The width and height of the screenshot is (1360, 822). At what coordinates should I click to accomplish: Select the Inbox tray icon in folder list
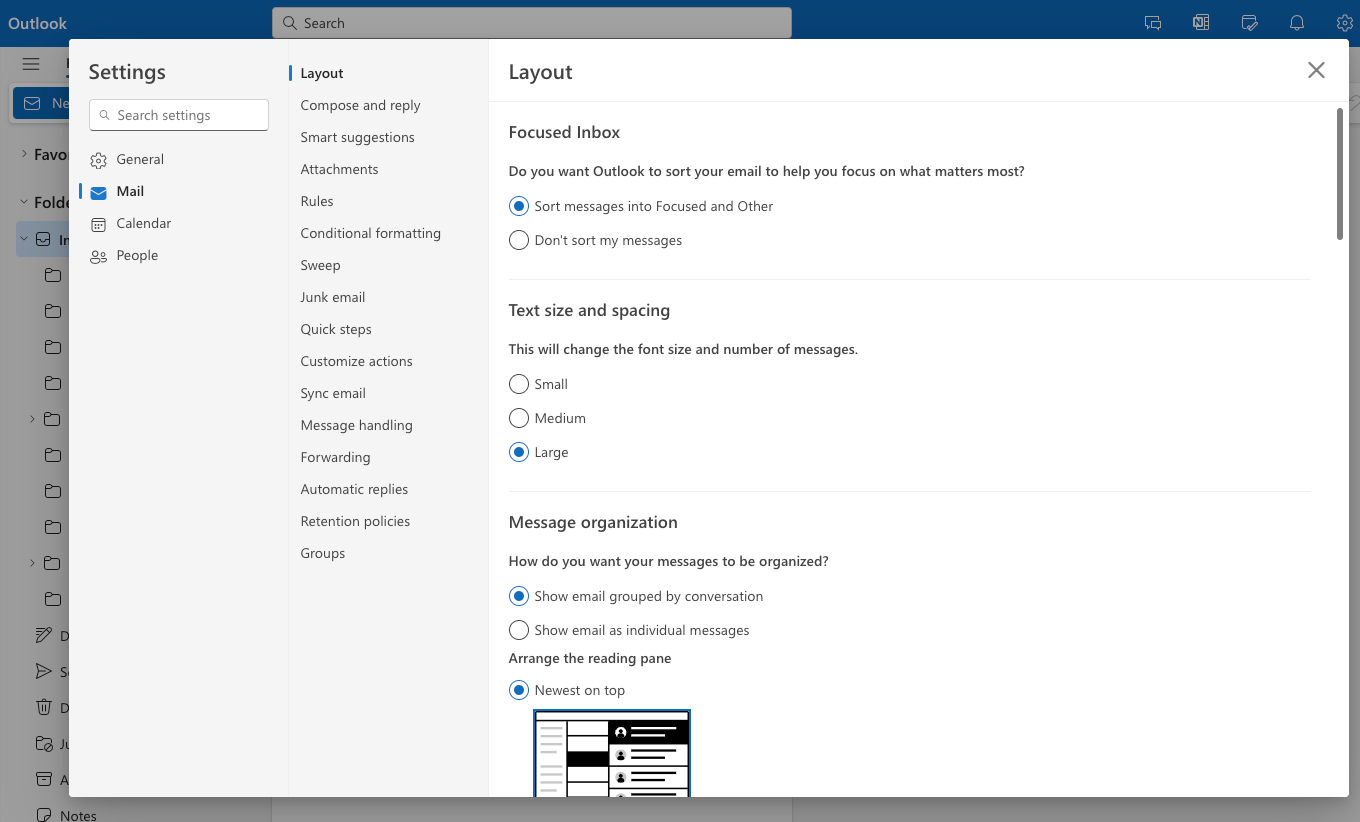point(43,239)
